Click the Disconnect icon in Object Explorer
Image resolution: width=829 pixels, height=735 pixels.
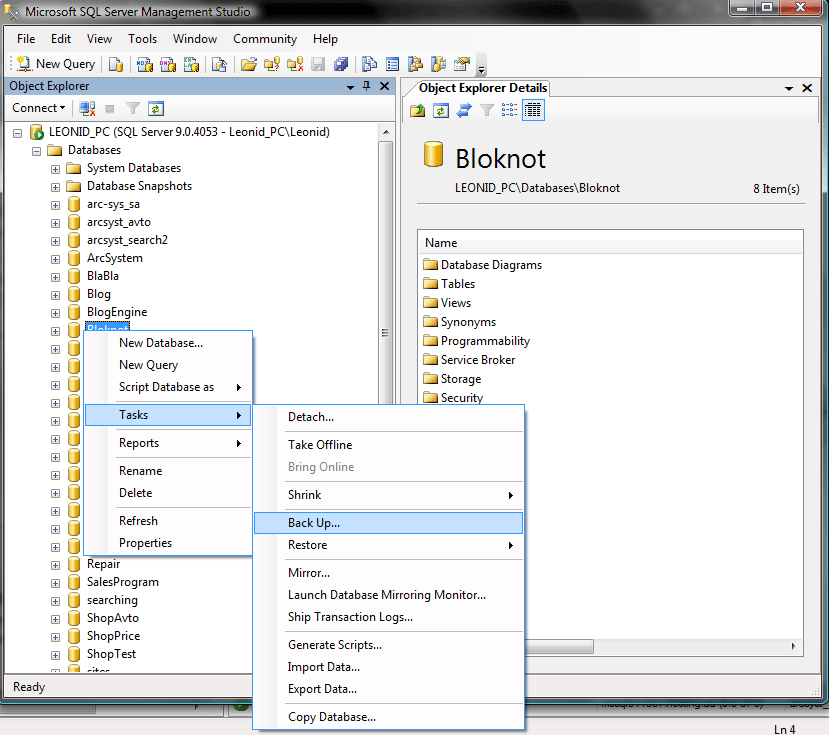pyautogui.click(x=87, y=109)
